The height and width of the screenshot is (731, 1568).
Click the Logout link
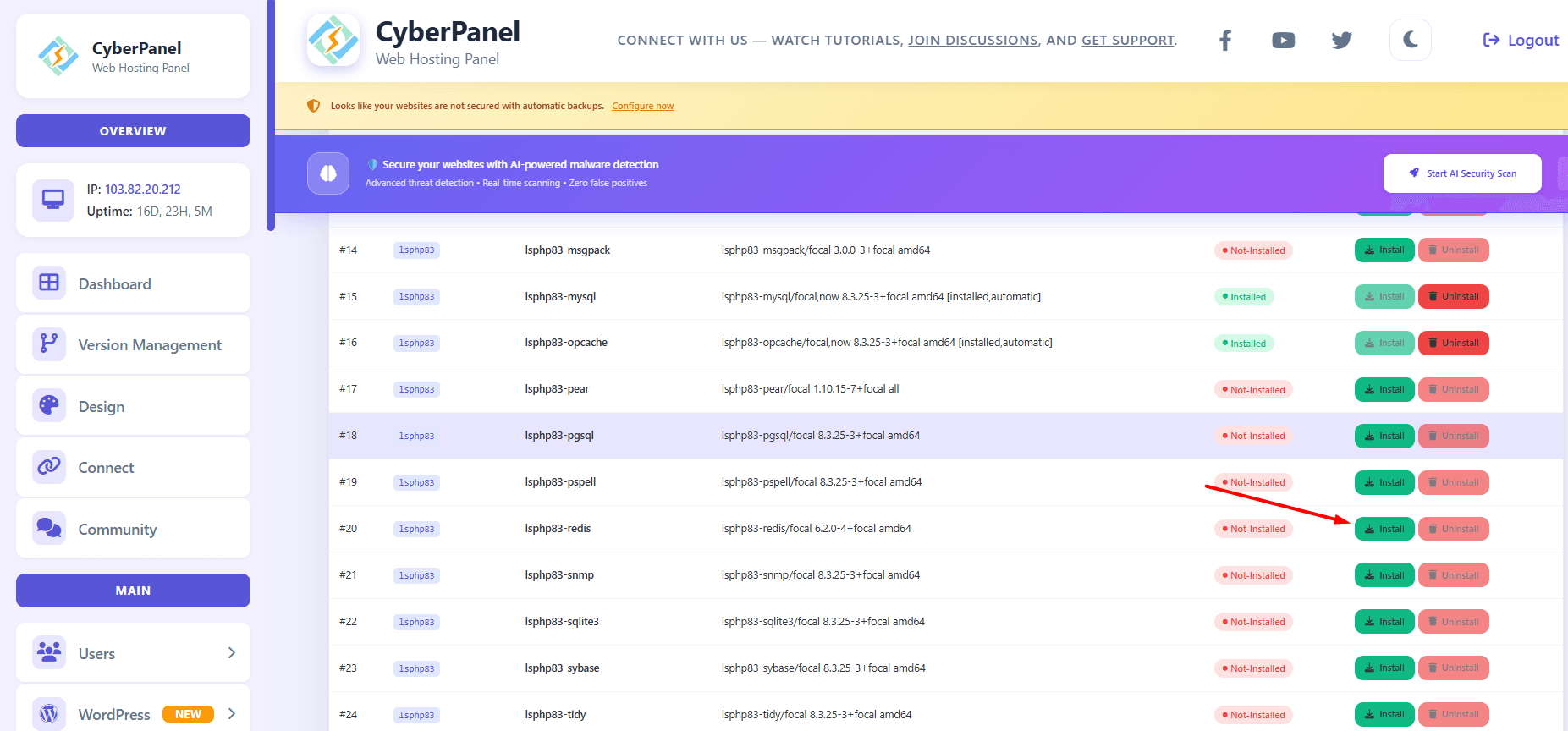coord(1521,40)
